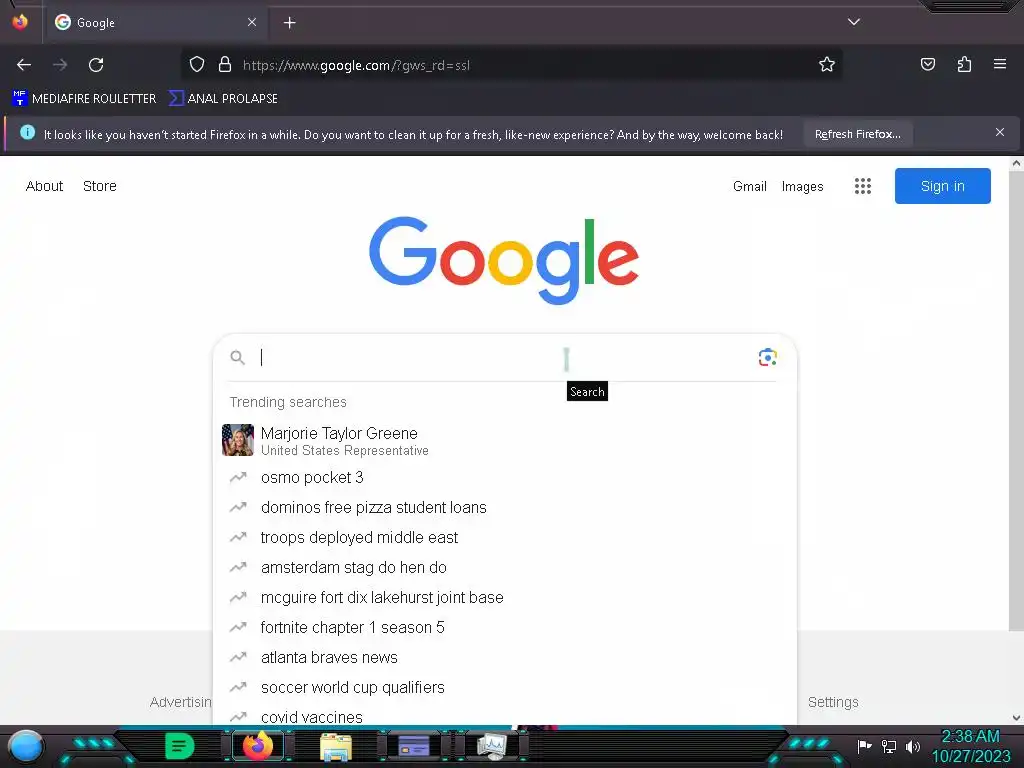The height and width of the screenshot is (768, 1024).
Task: Click network tray icon
Action: (x=889, y=746)
